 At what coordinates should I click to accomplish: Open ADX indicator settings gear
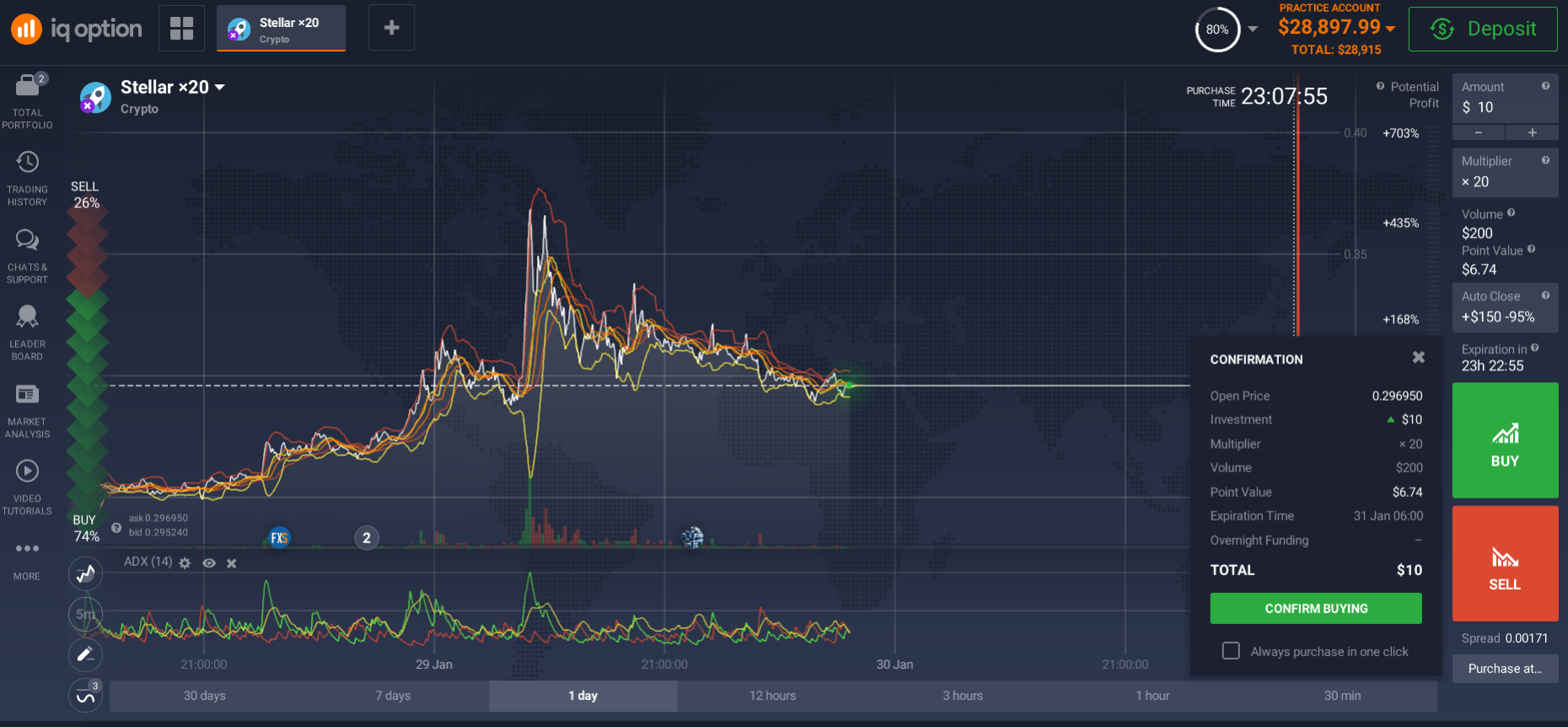click(x=185, y=563)
